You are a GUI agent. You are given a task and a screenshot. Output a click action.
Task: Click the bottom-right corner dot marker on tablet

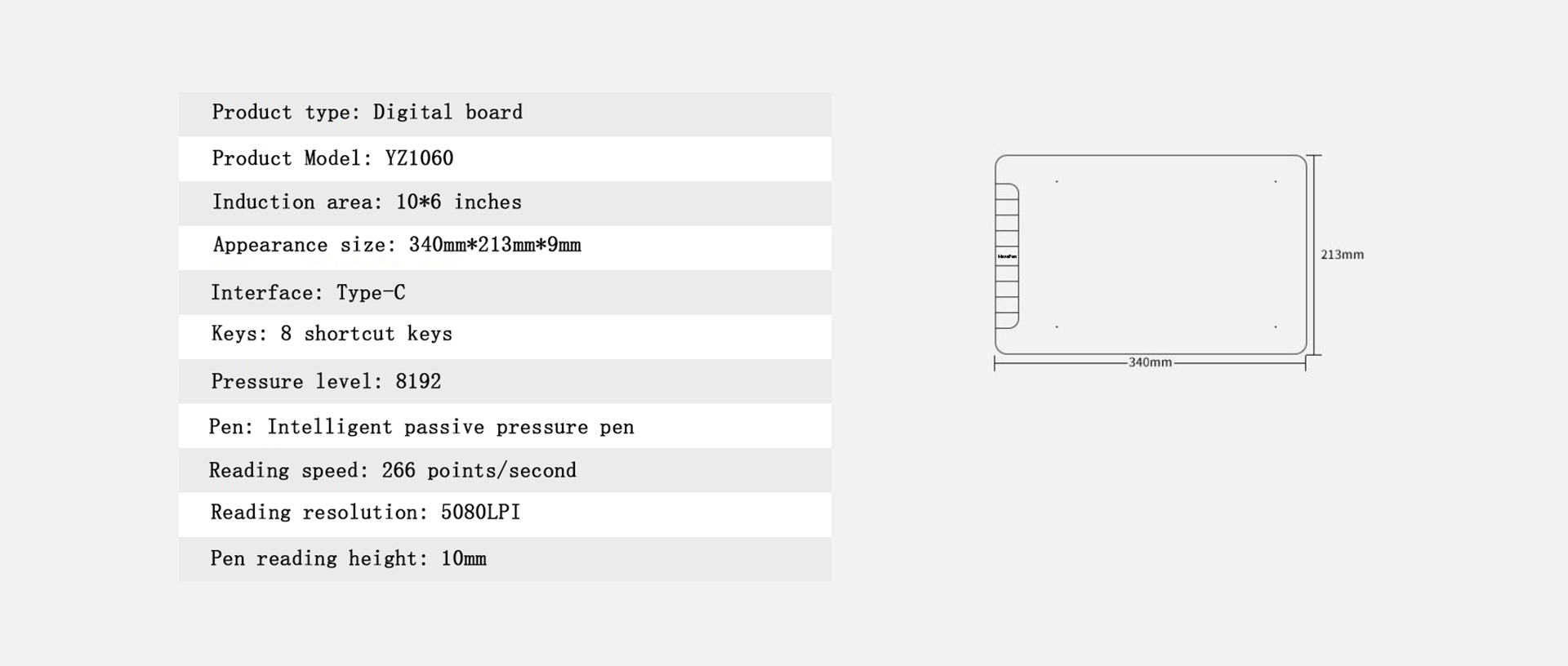pyautogui.click(x=1275, y=326)
